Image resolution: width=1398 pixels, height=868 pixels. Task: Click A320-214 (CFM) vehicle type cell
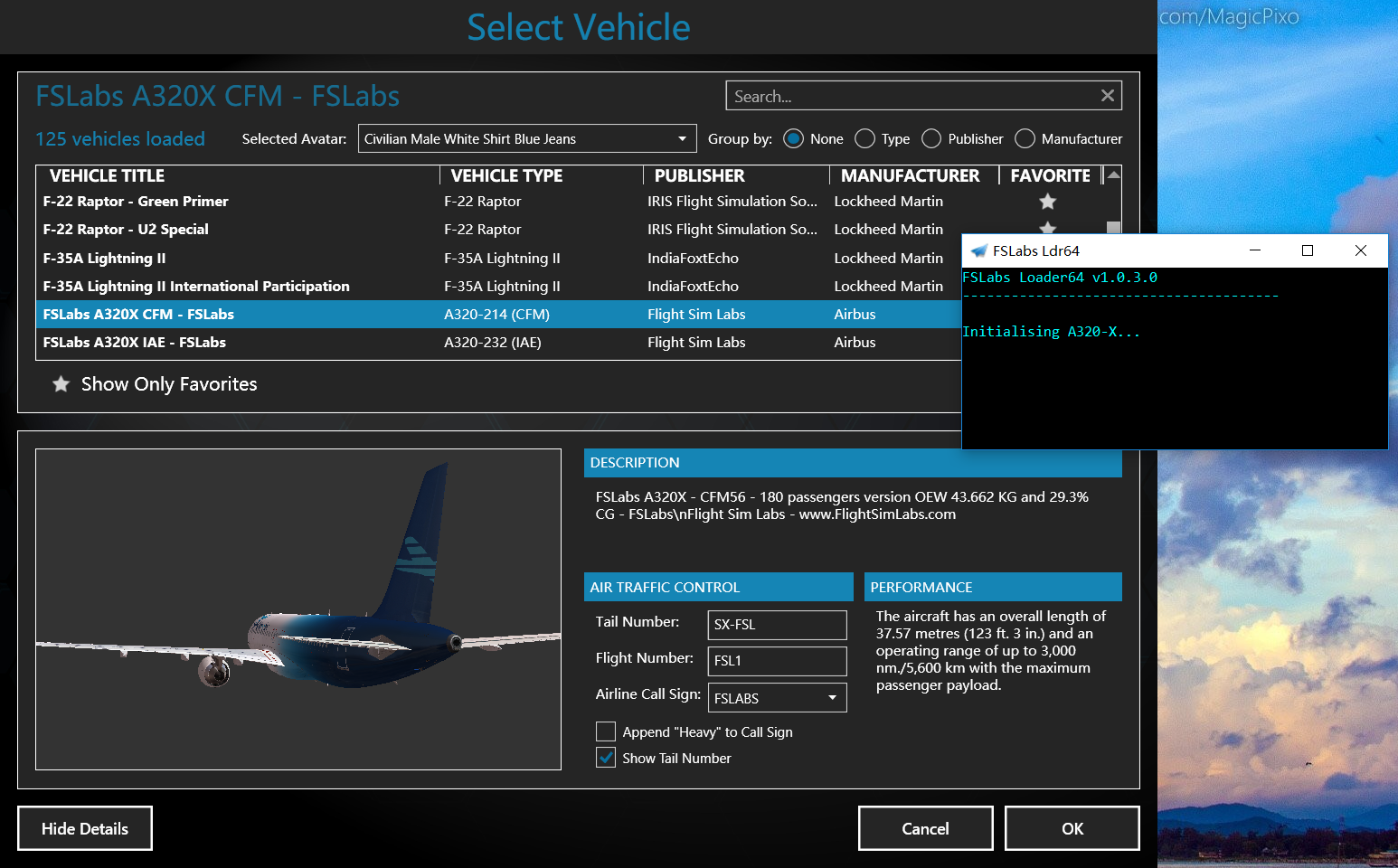(496, 314)
